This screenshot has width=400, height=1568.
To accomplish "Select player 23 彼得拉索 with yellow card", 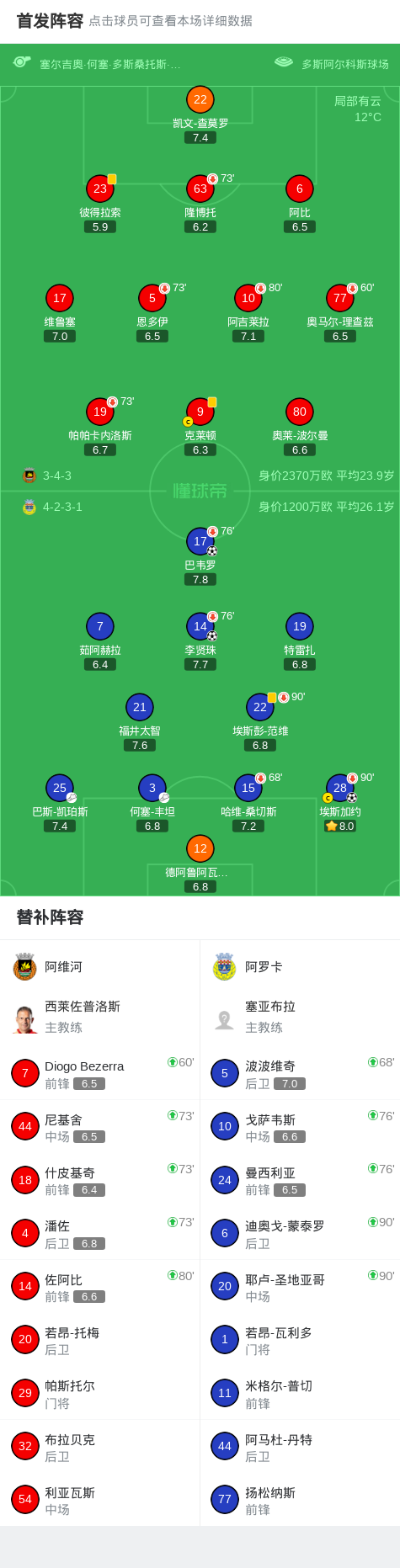I will [x=100, y=189].
